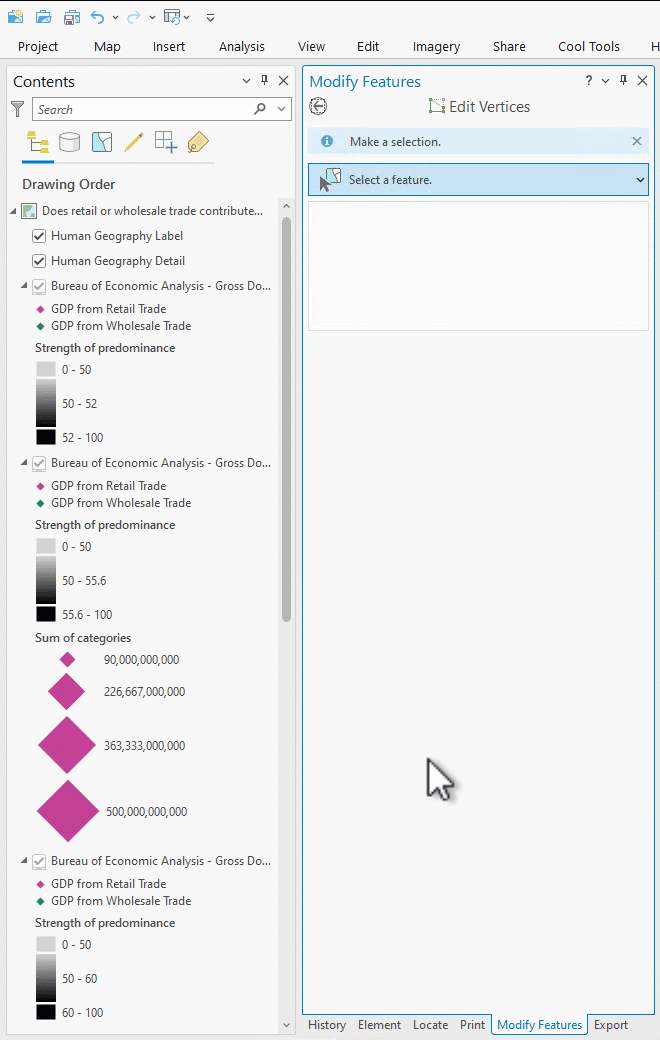
Task: Open the Project tab
Action: point(38,46)
